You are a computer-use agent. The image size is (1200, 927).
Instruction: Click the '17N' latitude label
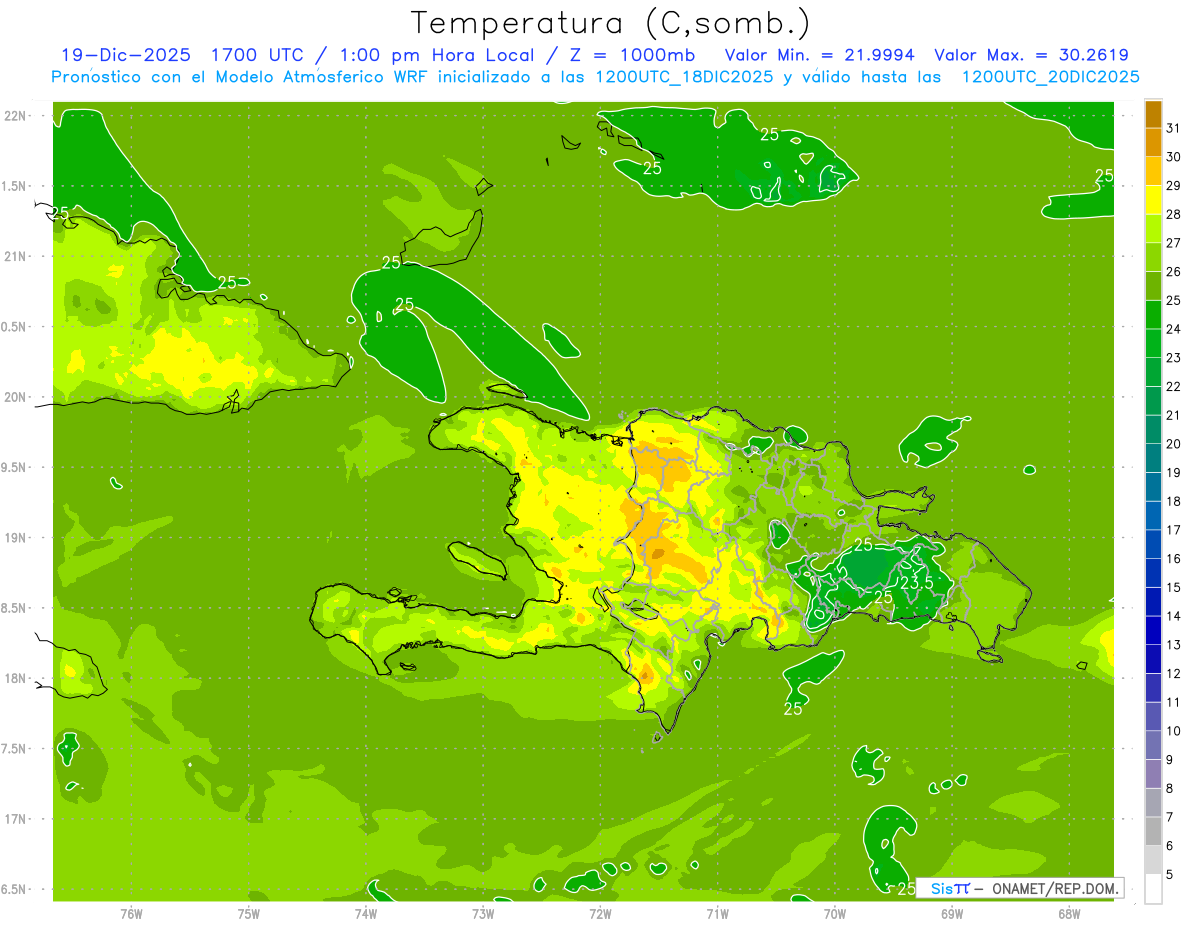pyautogui.click(x=15, y=819)
